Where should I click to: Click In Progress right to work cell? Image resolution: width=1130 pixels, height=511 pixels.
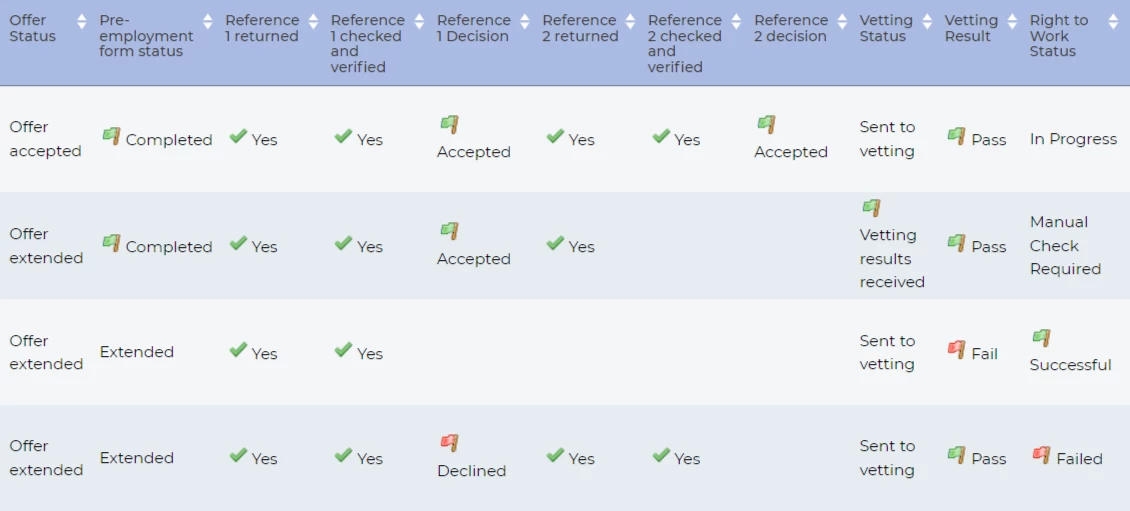tap(1073, 139)
